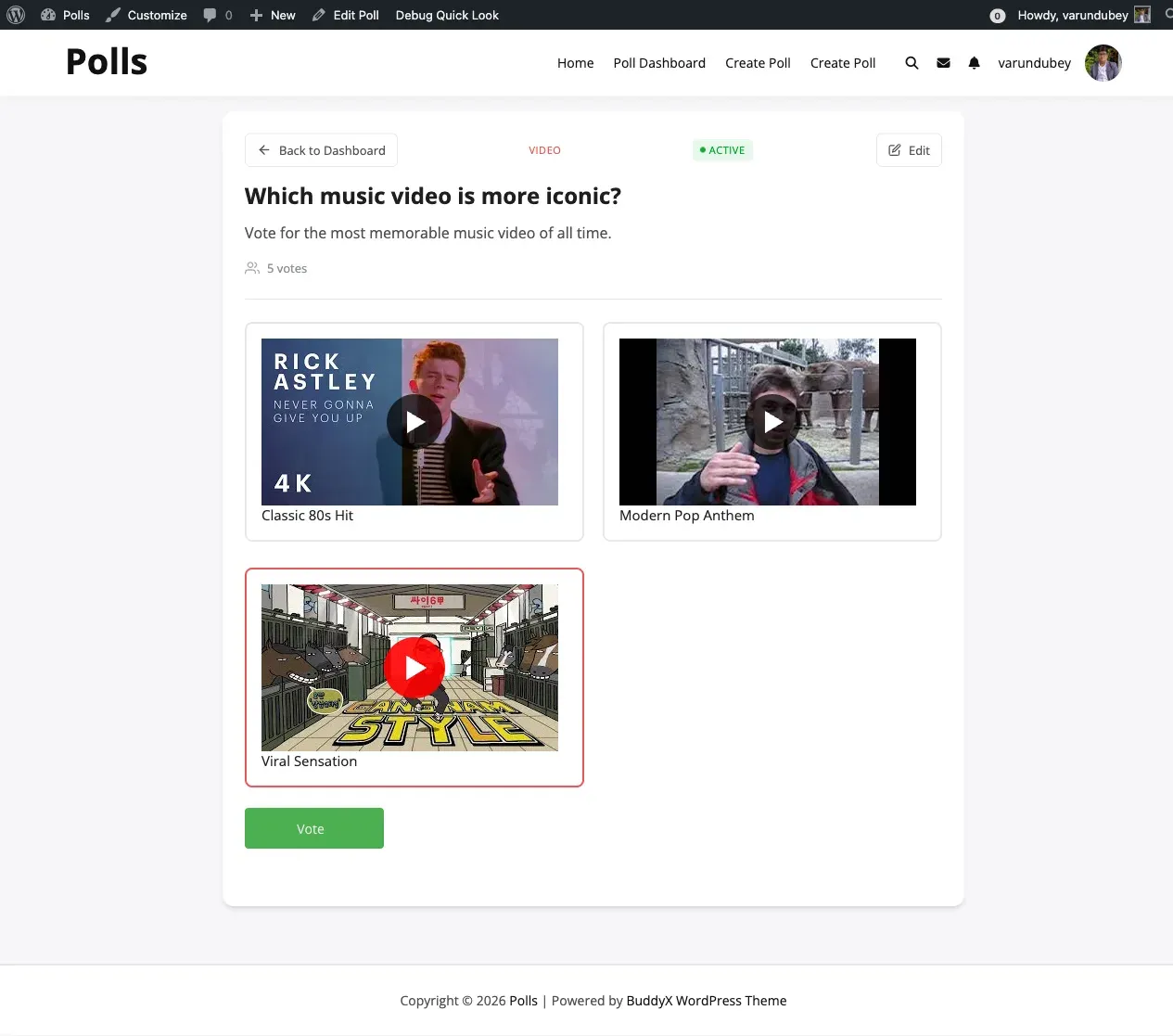The width and height of the screenshot is (1173, 1036).
Task: Open the Polls site admin link
Action: click(65, 15)
